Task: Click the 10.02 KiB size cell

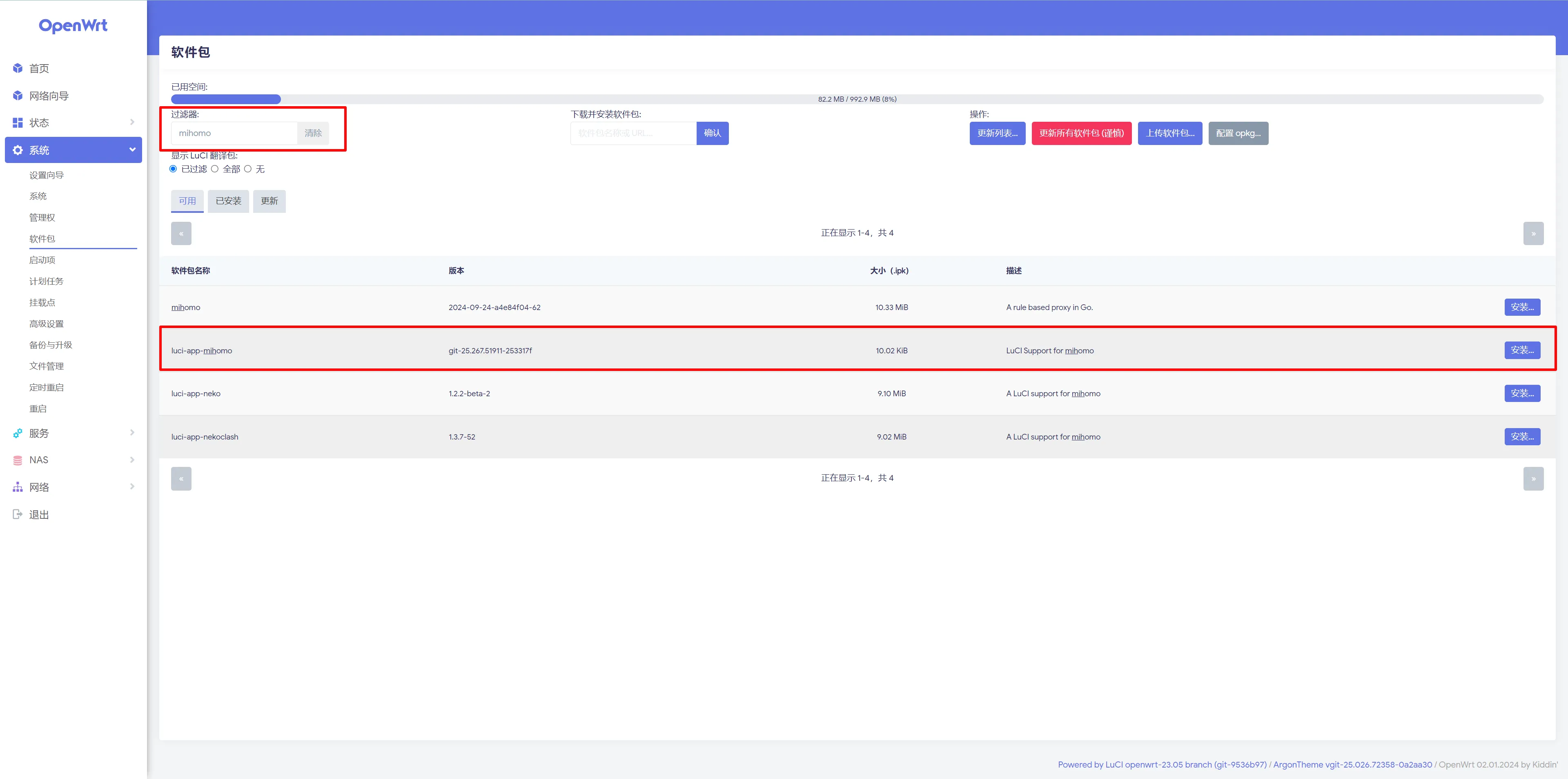Action: tap(891, 350)
